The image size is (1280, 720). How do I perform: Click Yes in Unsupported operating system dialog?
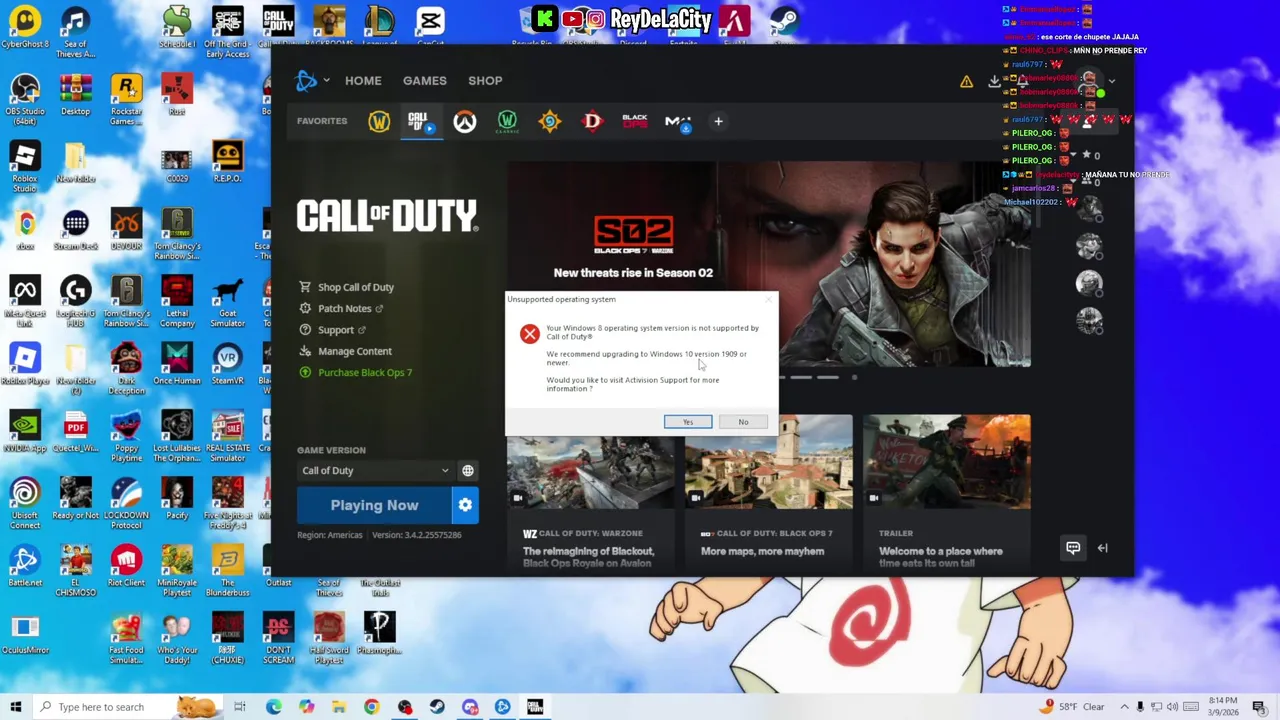click(688, 422)
